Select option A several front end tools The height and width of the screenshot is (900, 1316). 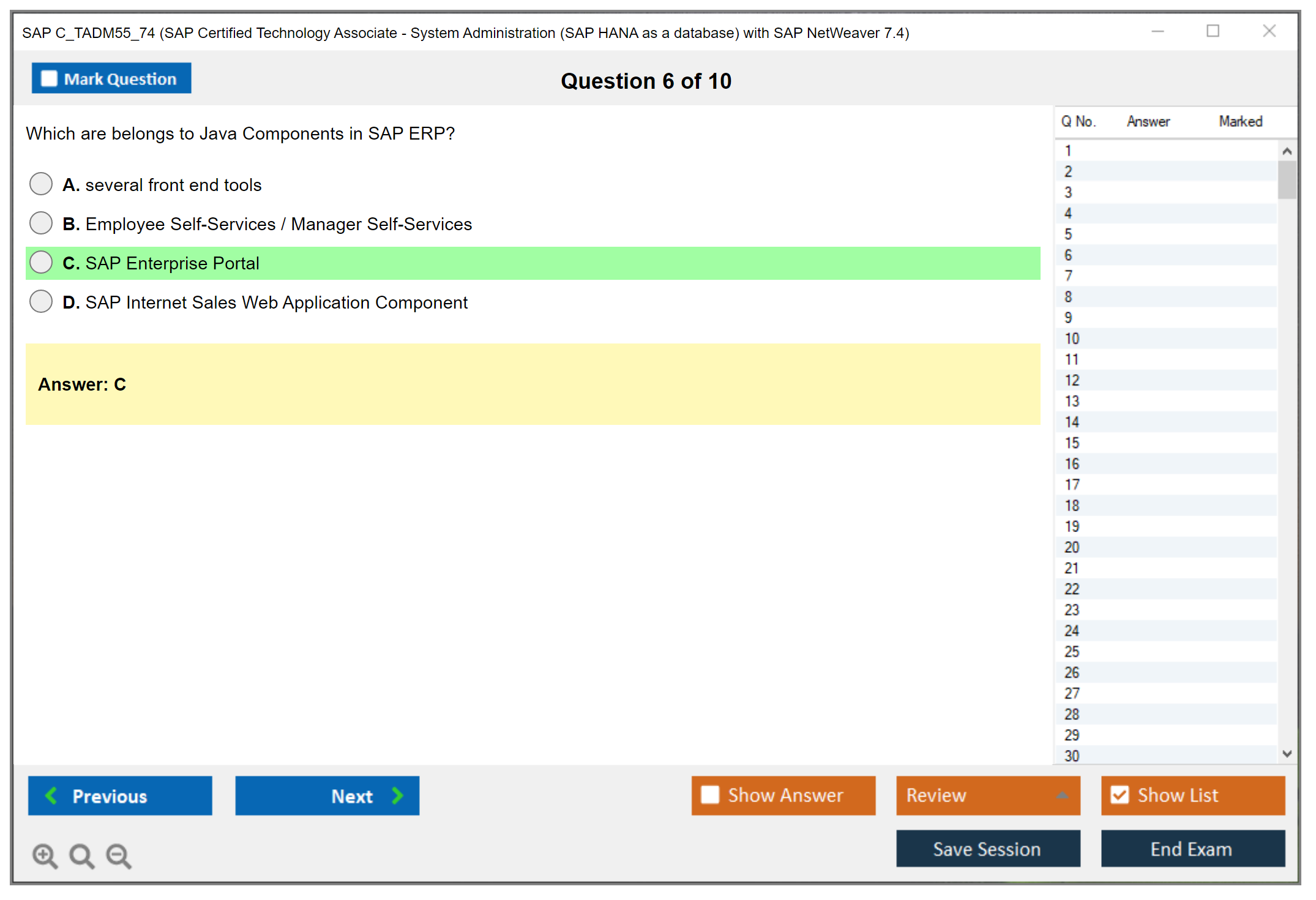41,184
